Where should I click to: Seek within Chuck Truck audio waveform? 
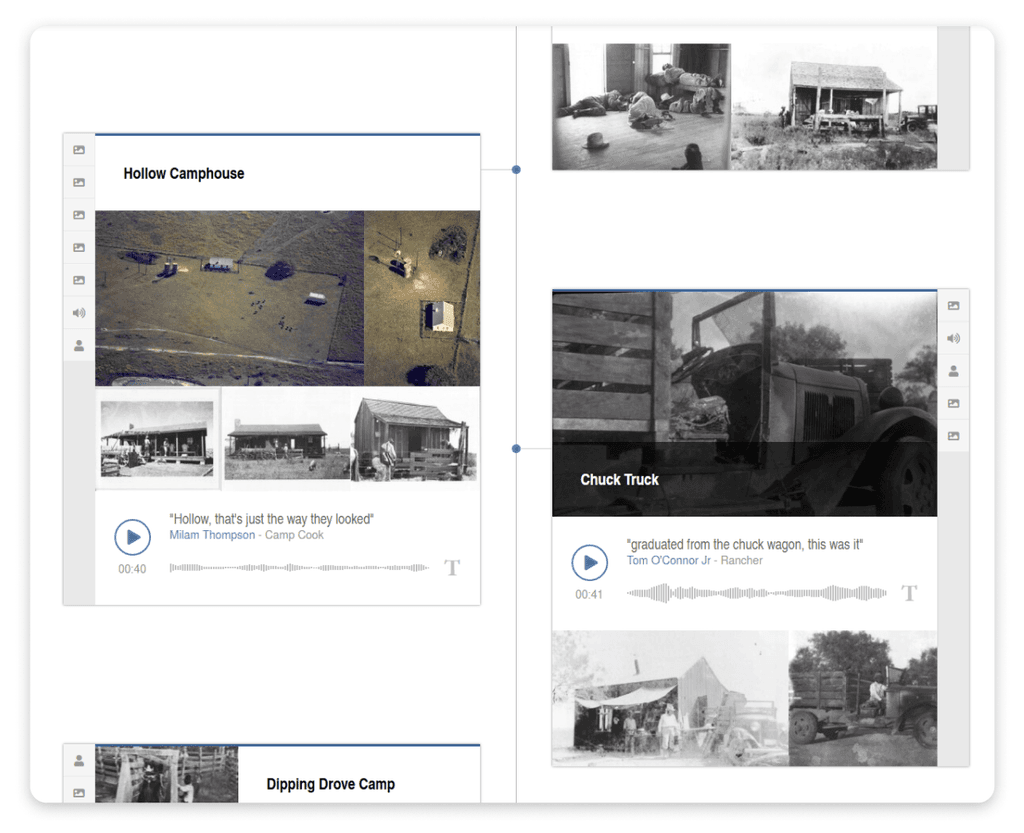pos(756,593)
